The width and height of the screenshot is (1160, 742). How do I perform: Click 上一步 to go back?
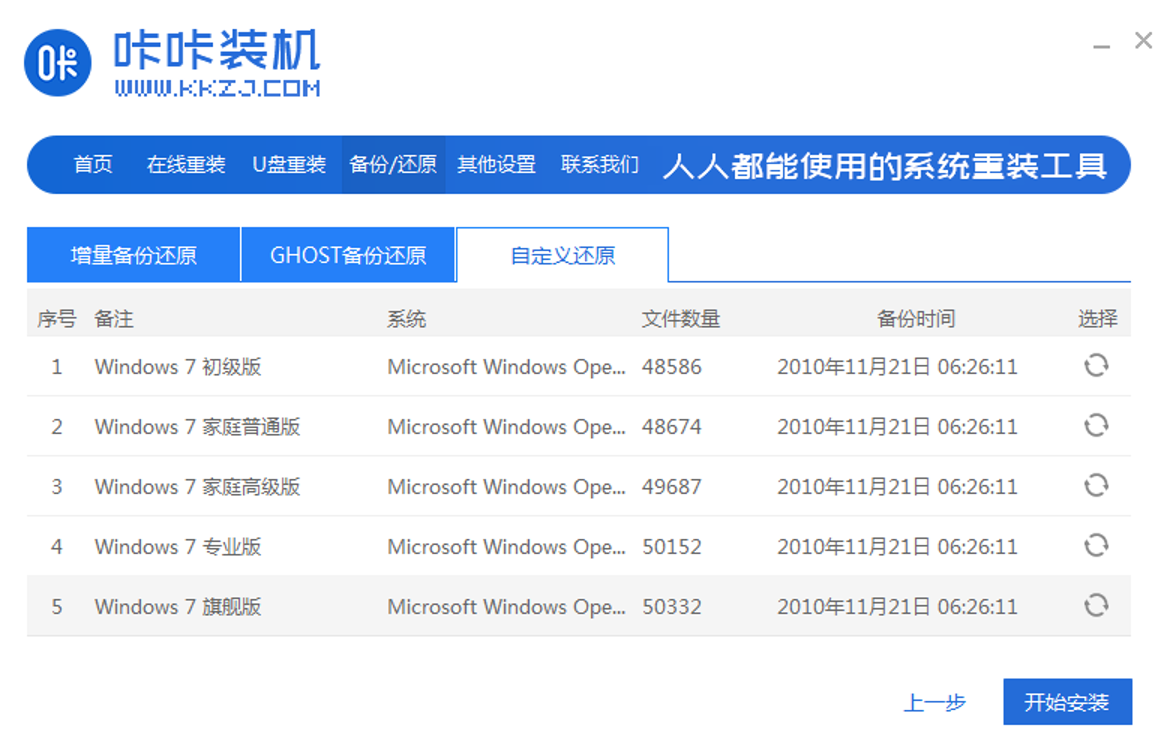(935, 703)
